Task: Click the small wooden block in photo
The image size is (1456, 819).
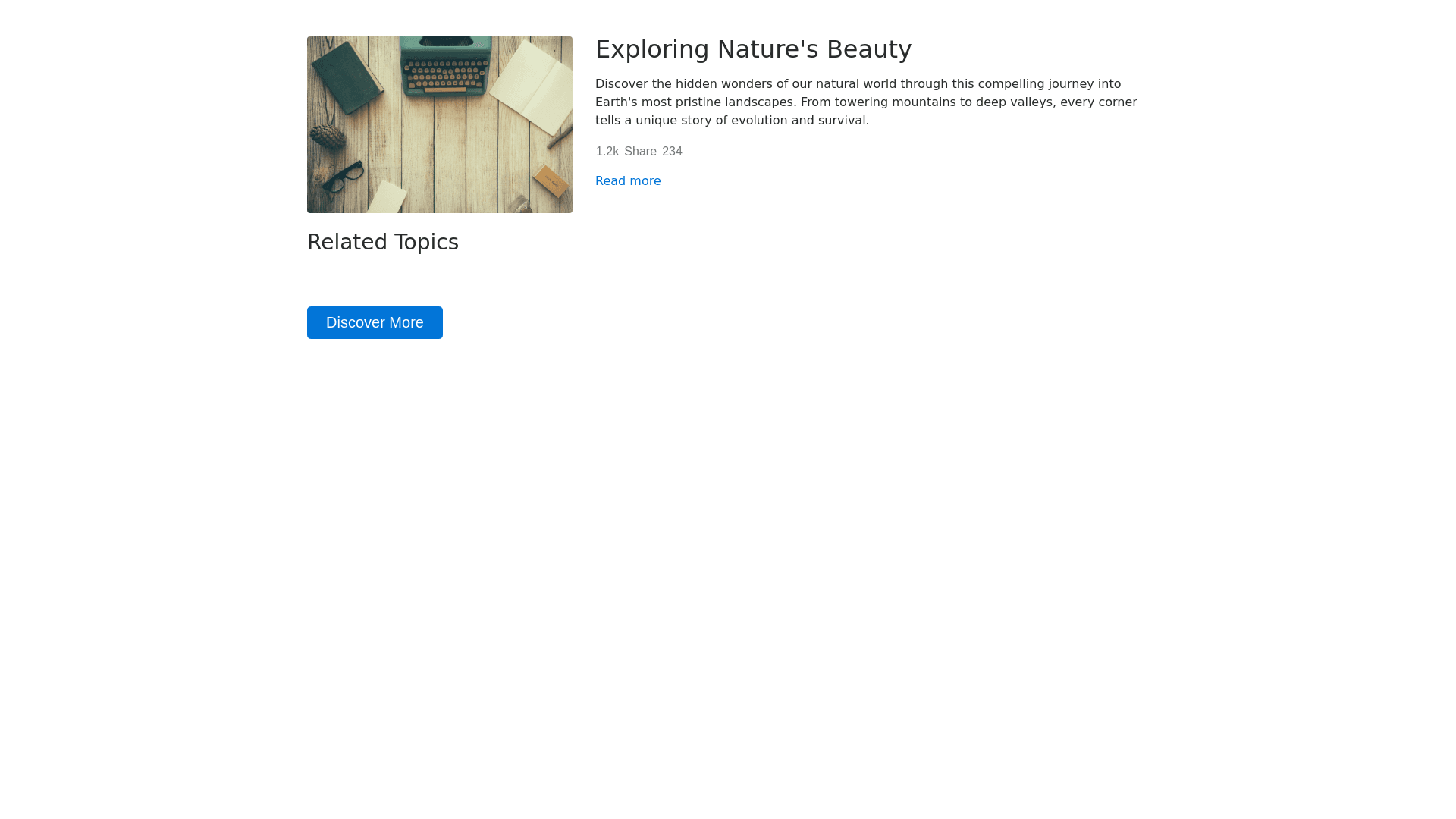Action: pyautogui.click(x=551, y=182)
